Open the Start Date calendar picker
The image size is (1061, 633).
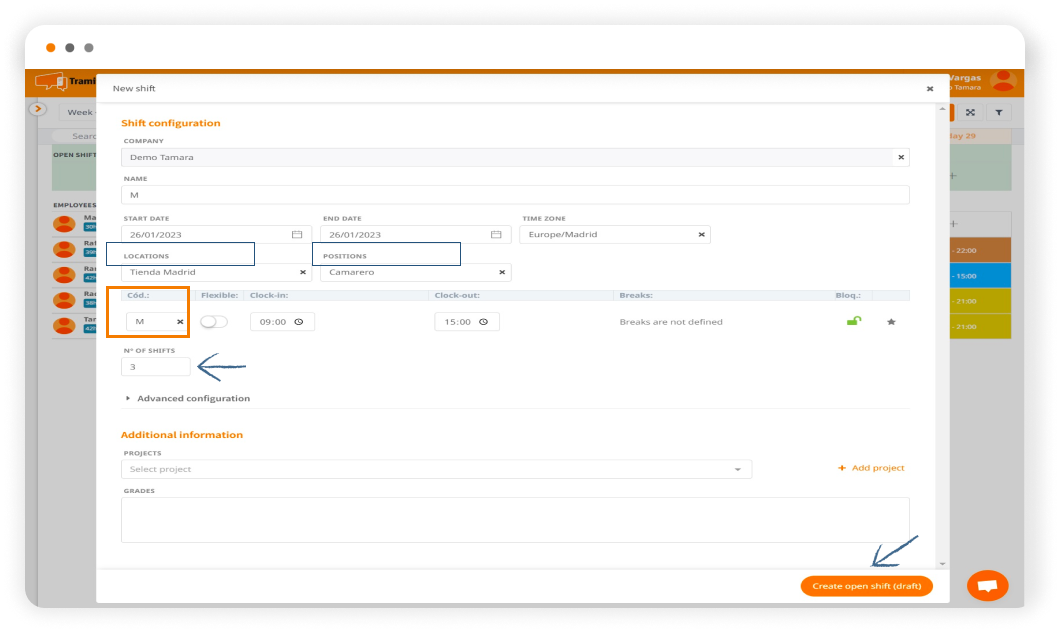coord(296,234)
